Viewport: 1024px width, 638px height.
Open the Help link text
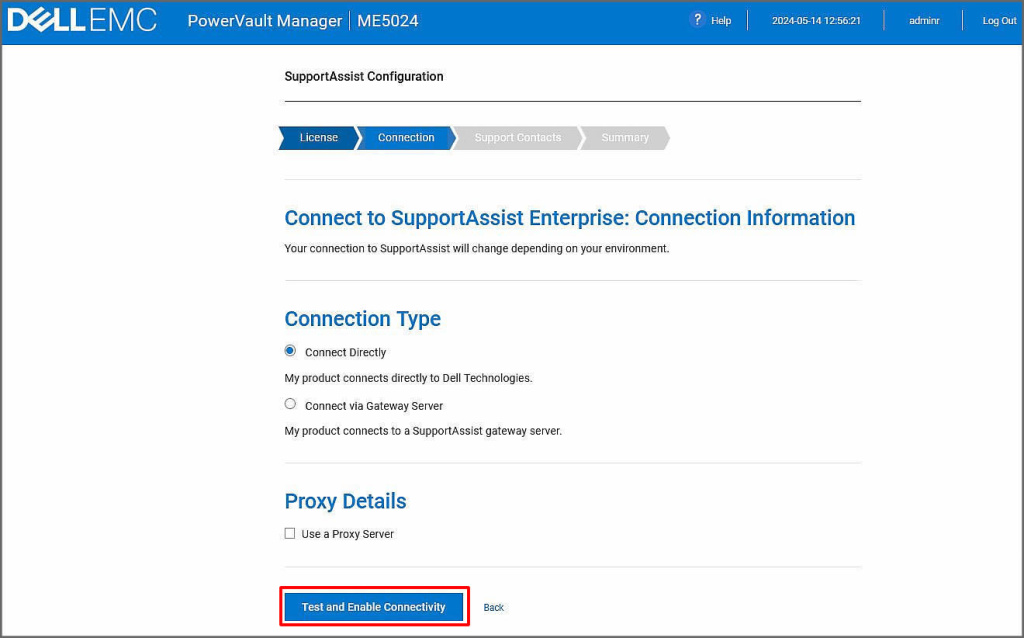click(721, 21)
